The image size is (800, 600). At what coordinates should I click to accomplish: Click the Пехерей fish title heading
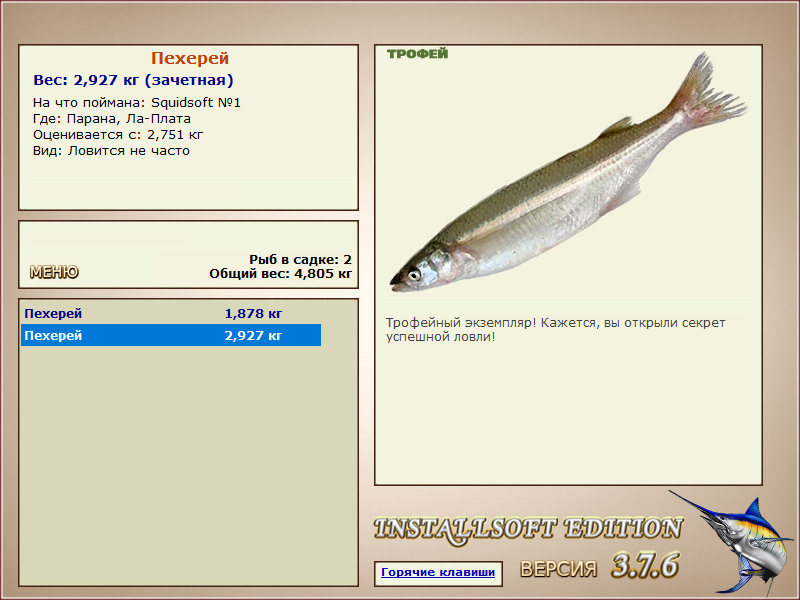coord(190,58)
